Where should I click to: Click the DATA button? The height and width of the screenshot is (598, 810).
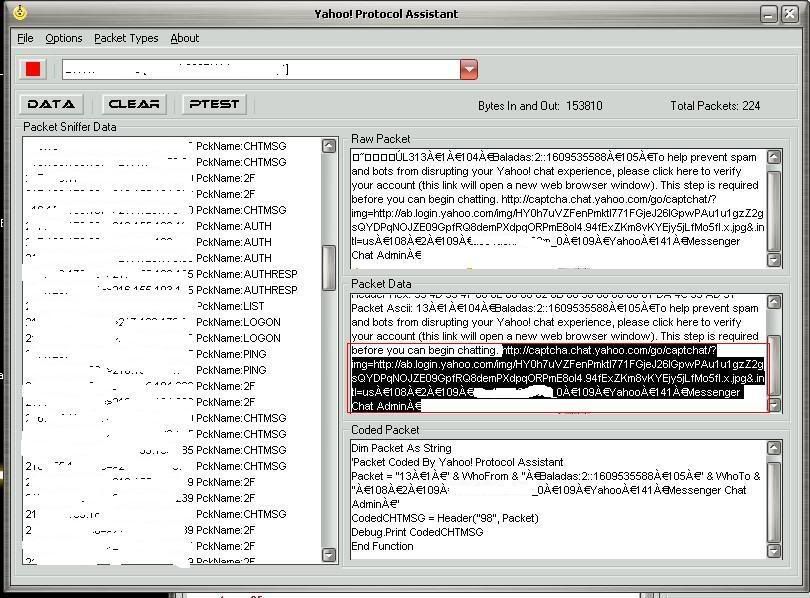click(x=51, y=104)
